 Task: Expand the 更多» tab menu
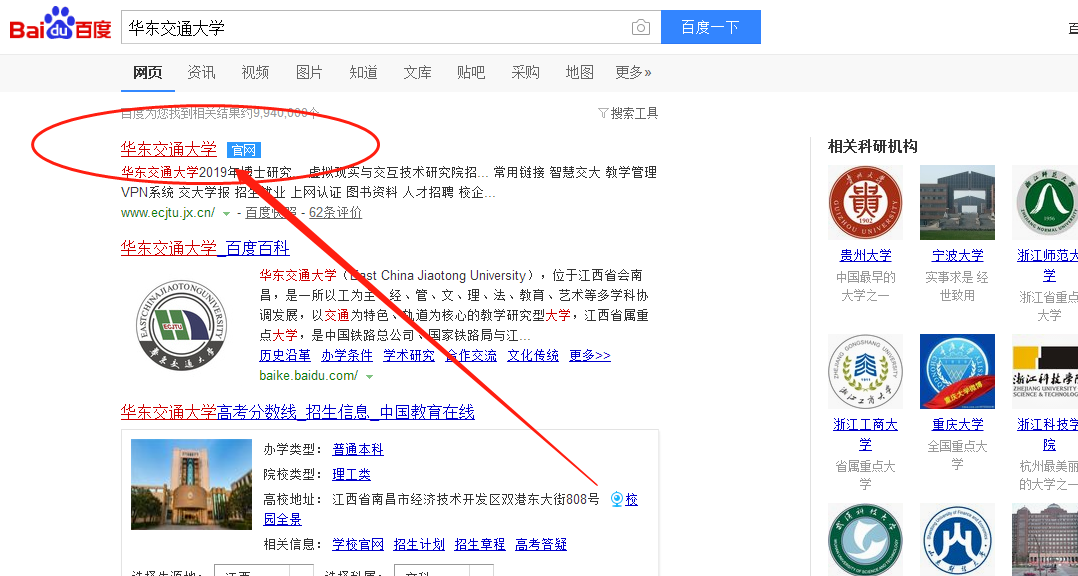(633, 72)
